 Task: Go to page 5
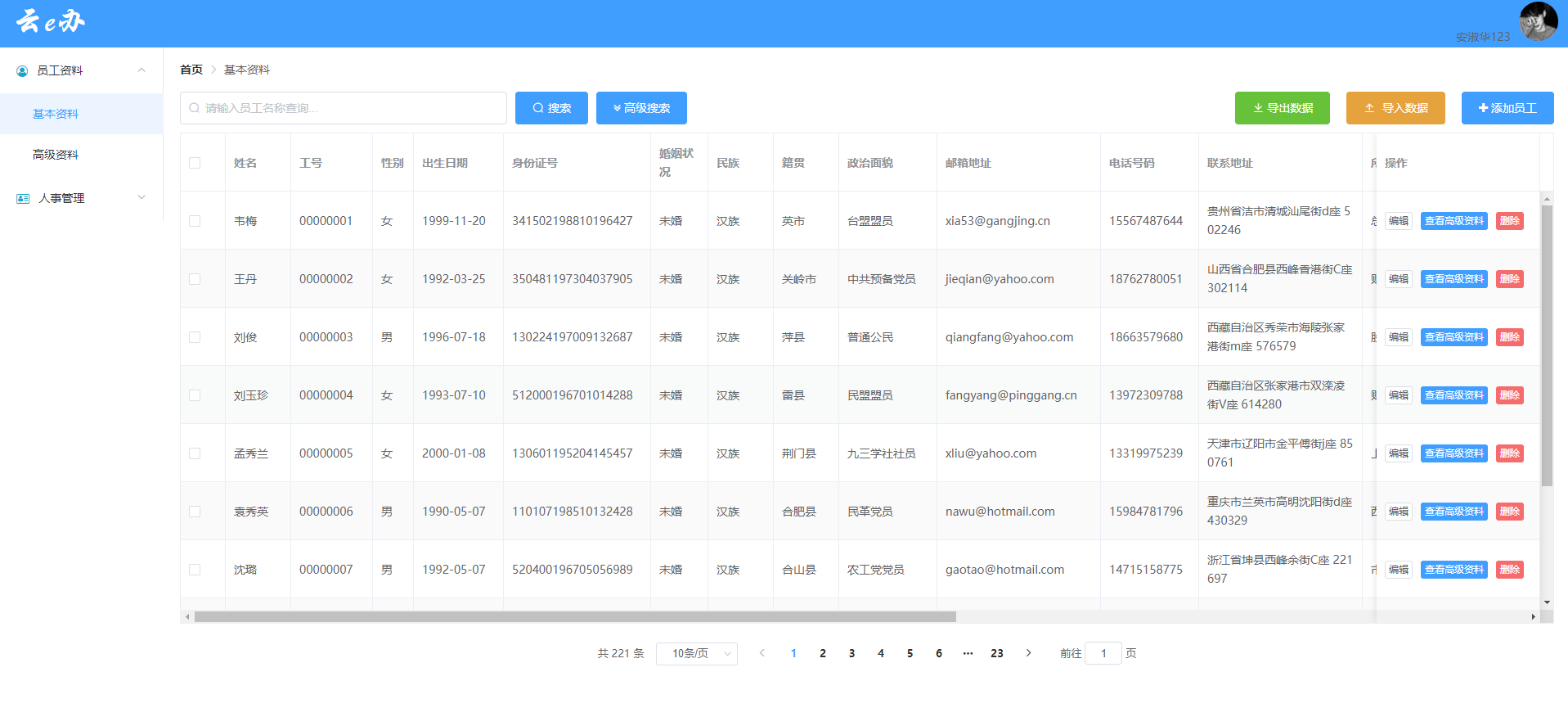pos(910,653)
